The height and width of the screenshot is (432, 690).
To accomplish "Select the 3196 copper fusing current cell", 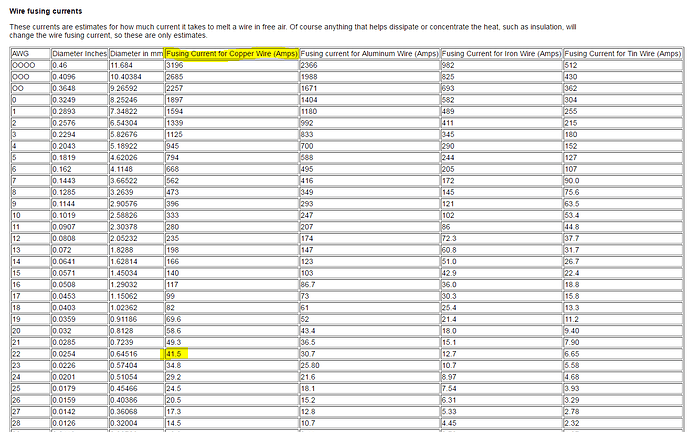I will tap(176, 64).
